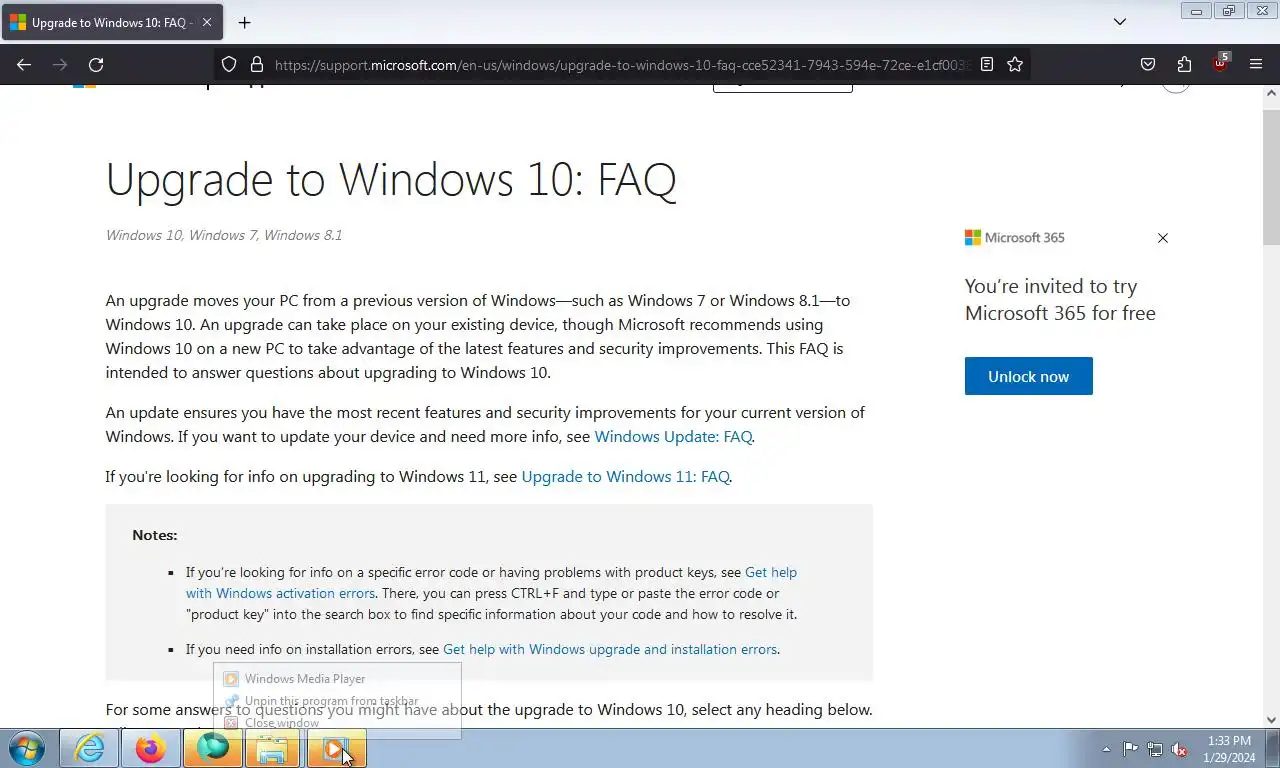Click the URL address field

(x=622, y=64)
